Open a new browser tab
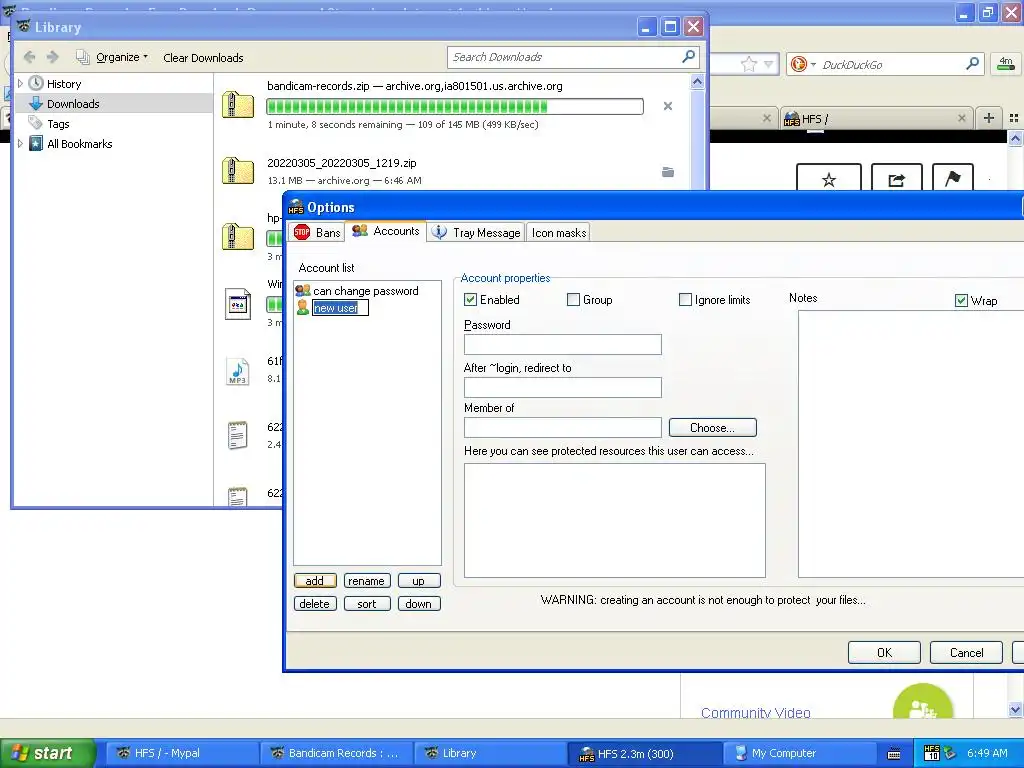Image resolution: width=1024 pixels, height=768 pixels. (989, 118)
